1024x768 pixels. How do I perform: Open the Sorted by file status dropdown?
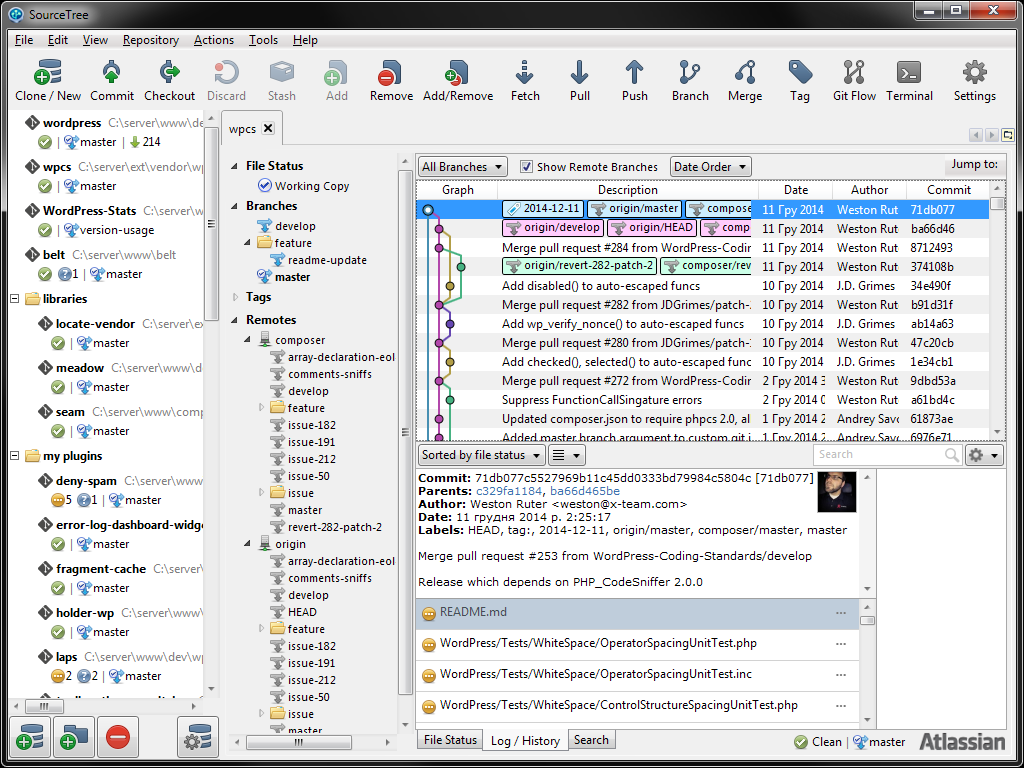482,454
